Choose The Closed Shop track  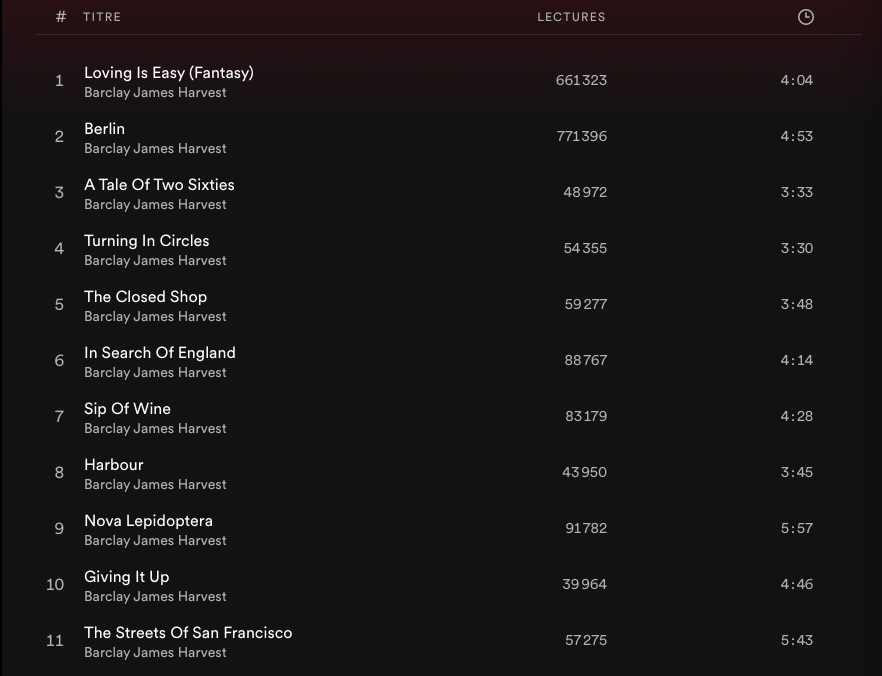146,297
